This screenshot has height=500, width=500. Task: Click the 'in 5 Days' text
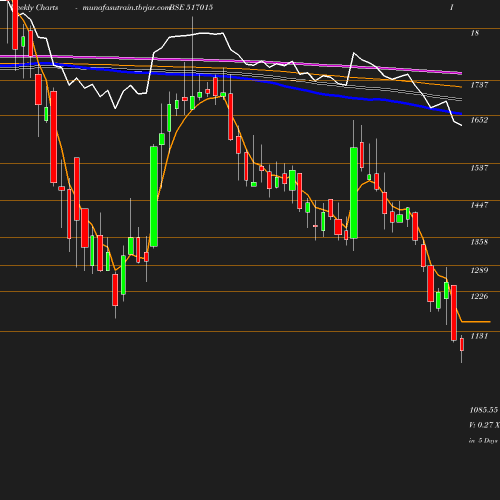point(483,441)
